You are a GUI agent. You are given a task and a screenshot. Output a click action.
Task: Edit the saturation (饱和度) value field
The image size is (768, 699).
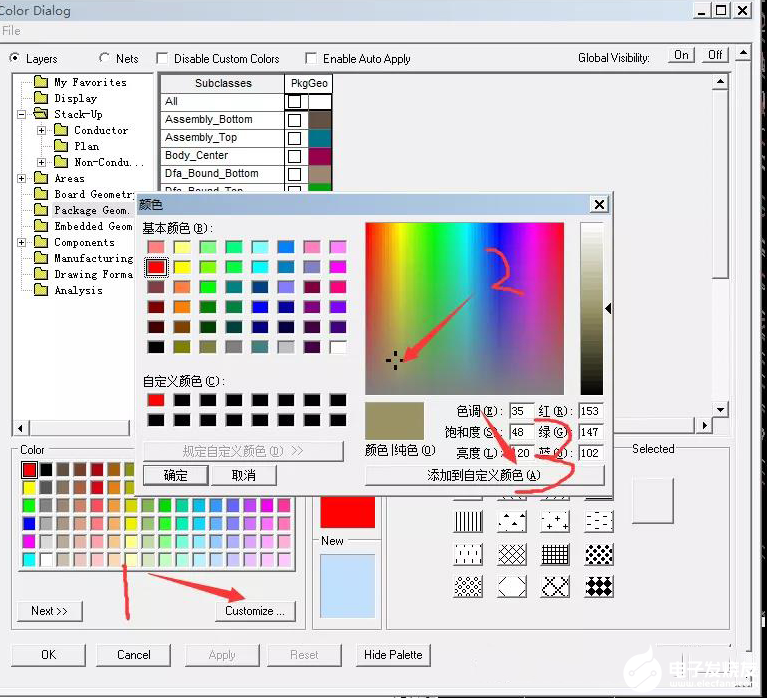click(x=521, y=432)
